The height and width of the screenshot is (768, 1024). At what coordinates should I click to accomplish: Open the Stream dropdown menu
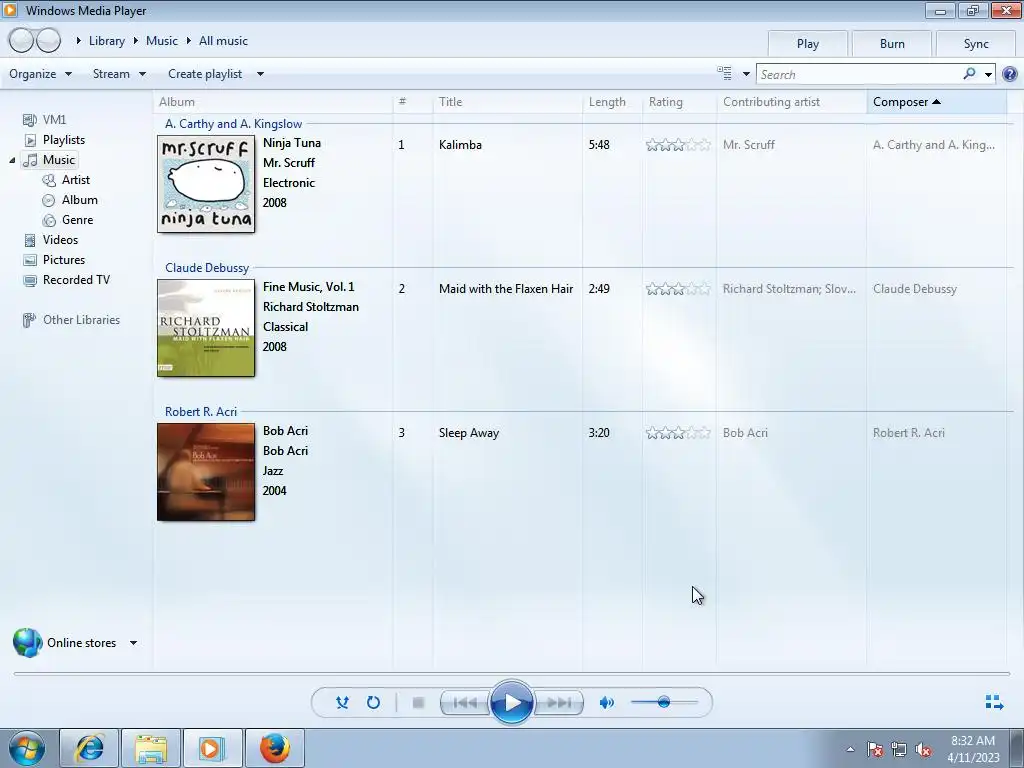119,74
